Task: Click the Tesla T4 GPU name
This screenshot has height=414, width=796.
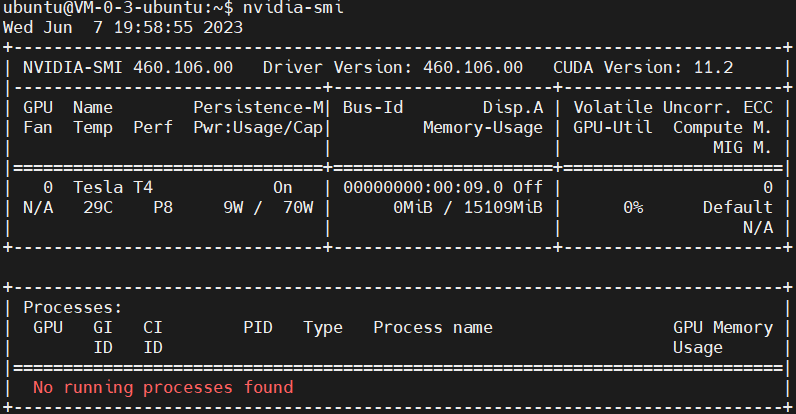Action: point(113,187)
